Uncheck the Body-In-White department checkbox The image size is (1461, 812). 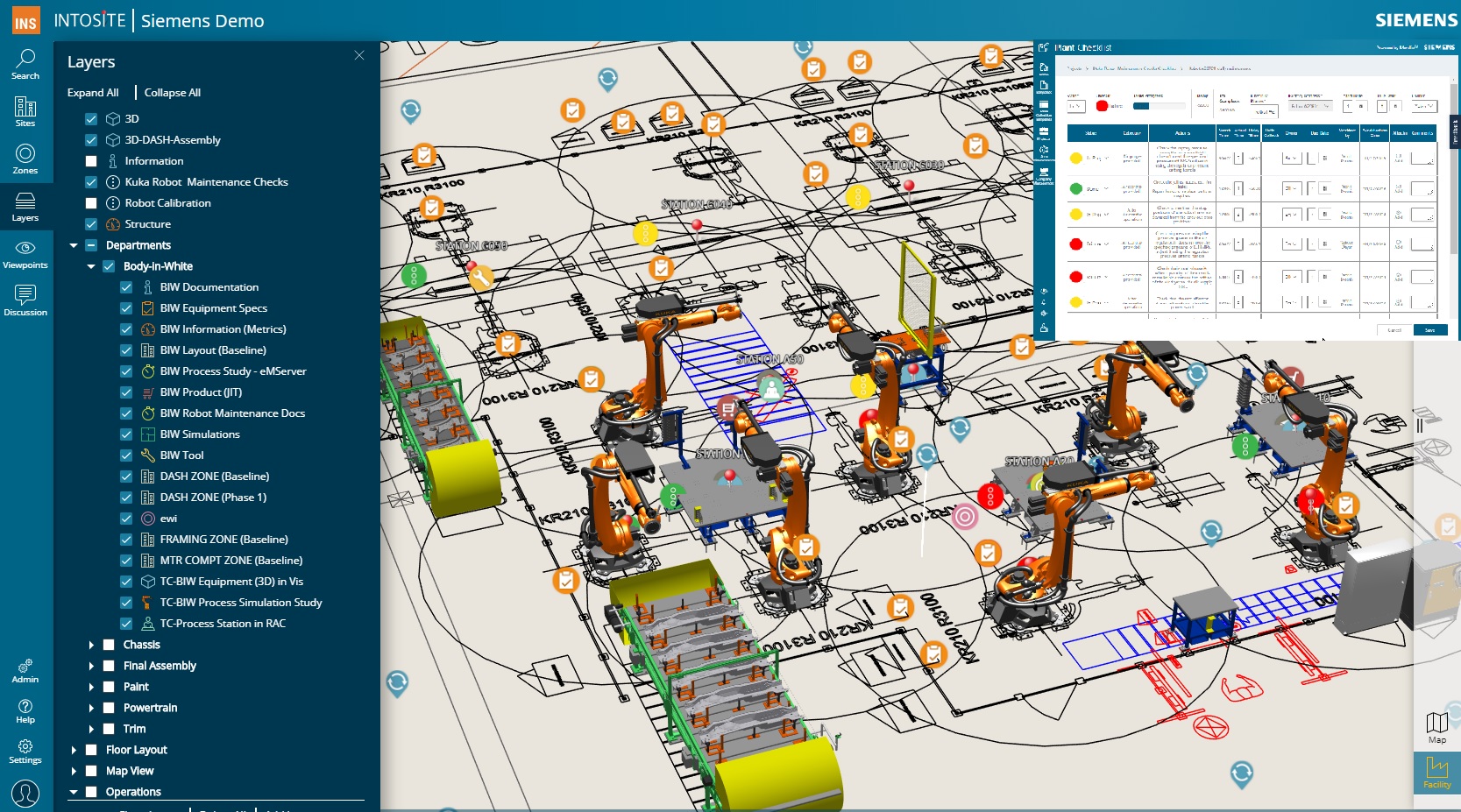tap(109, 265)
